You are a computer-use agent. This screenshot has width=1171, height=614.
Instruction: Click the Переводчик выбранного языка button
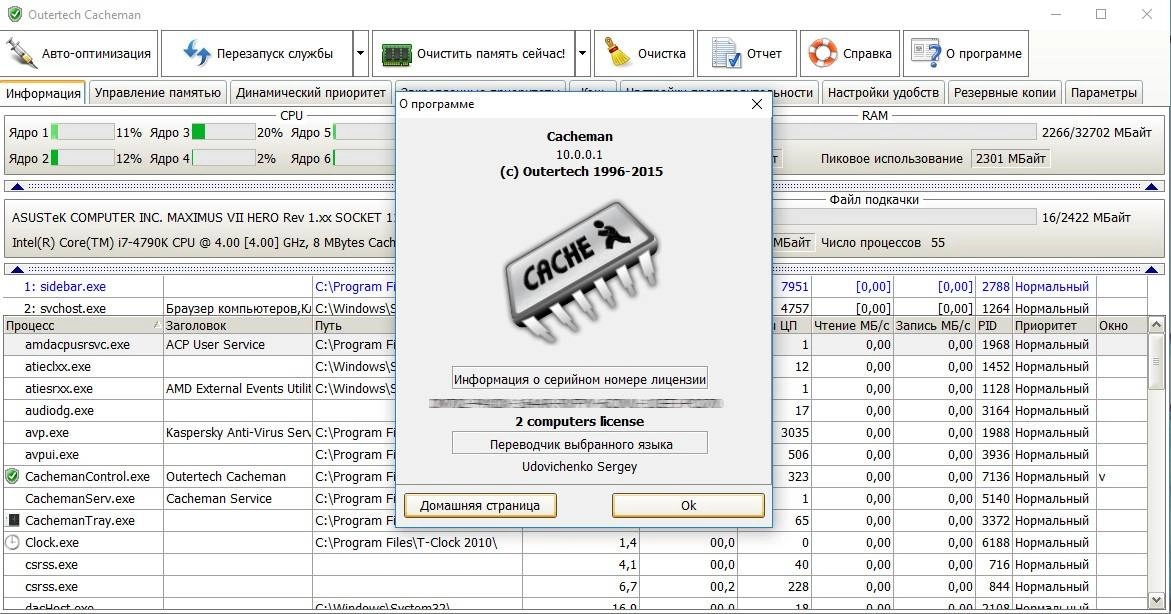click(580, 444)
